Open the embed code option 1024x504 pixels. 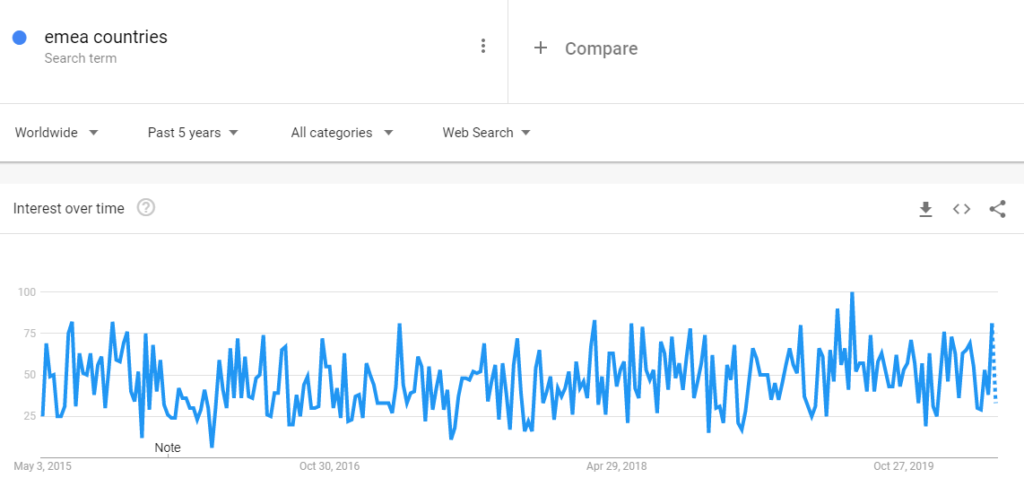point(961,209)
